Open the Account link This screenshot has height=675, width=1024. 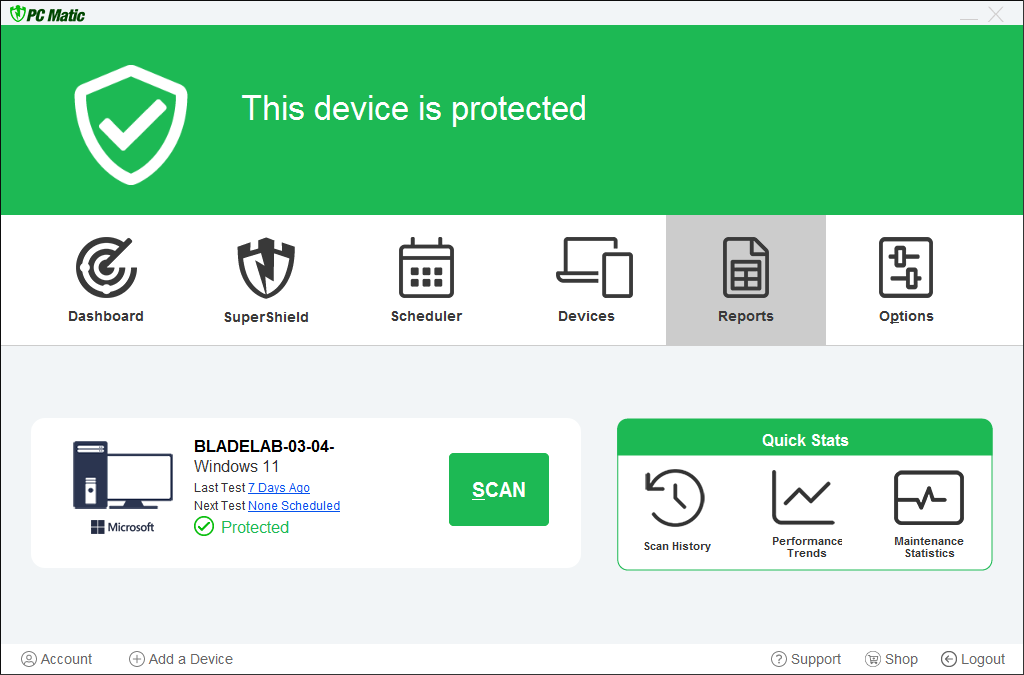(x=57, y=659)
